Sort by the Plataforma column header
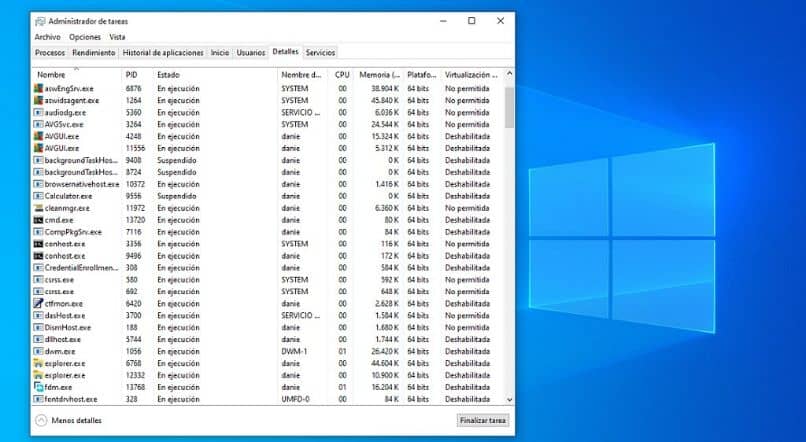 pos(422,75)
